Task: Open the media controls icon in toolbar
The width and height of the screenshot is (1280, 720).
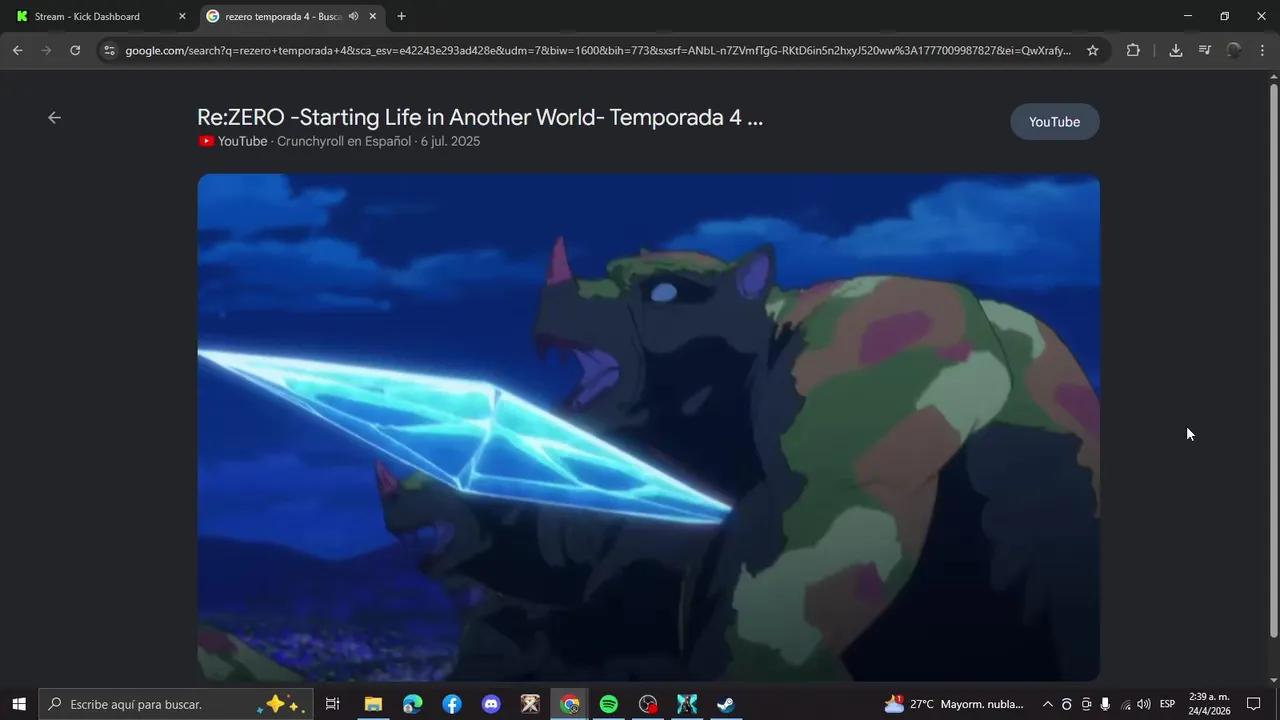Action: tap(1205, 50)
